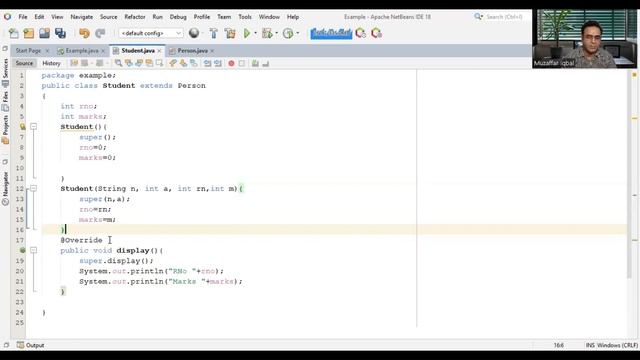Click the Previous Bookmark icon

[173, 63]
